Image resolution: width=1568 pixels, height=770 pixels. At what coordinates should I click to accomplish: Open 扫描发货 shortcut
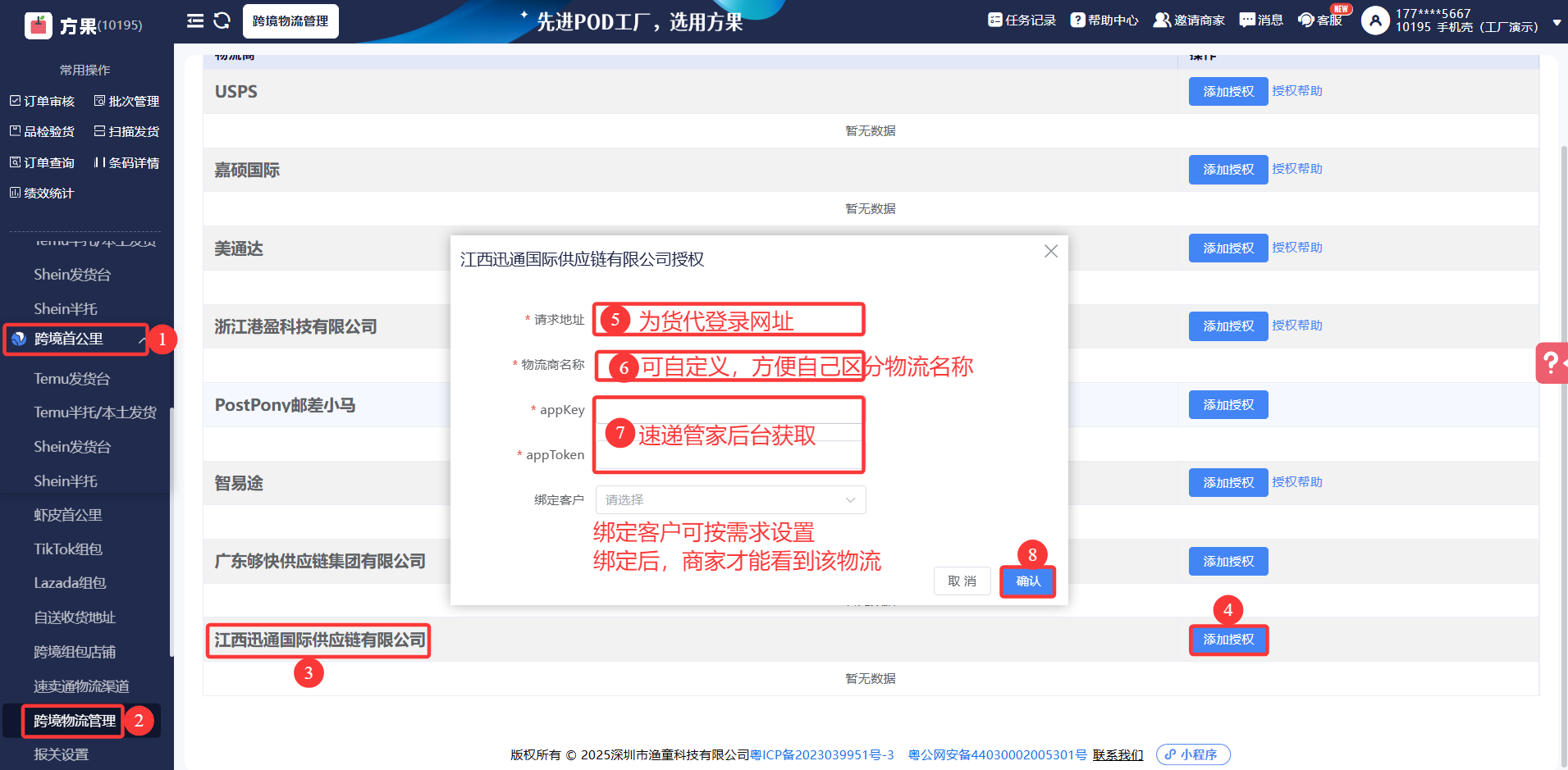click(x=126, y=131)
